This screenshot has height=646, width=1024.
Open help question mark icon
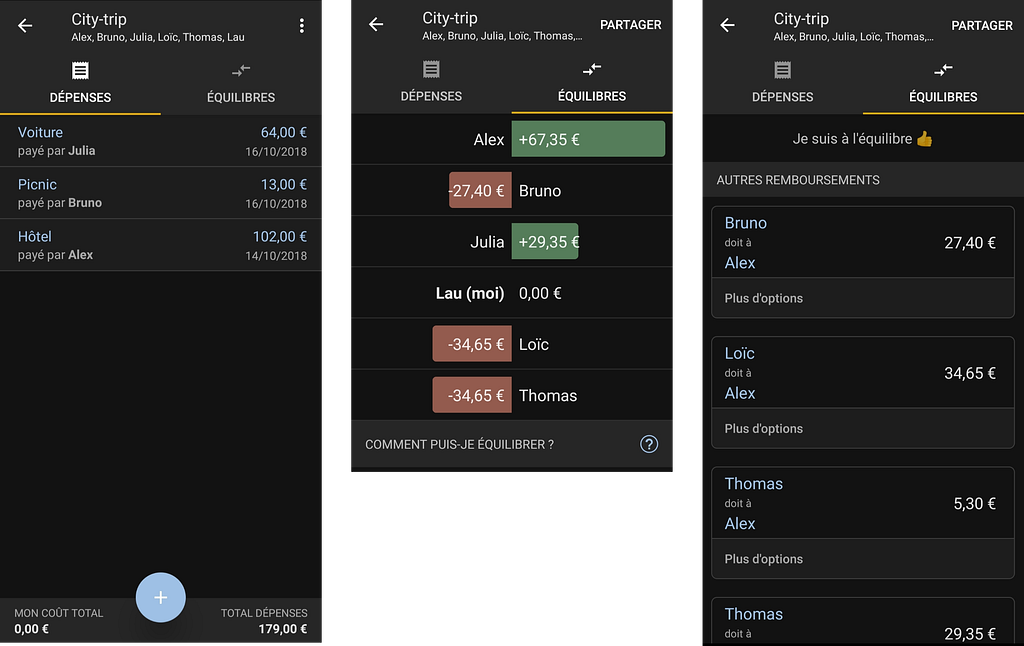pos(648,444)
